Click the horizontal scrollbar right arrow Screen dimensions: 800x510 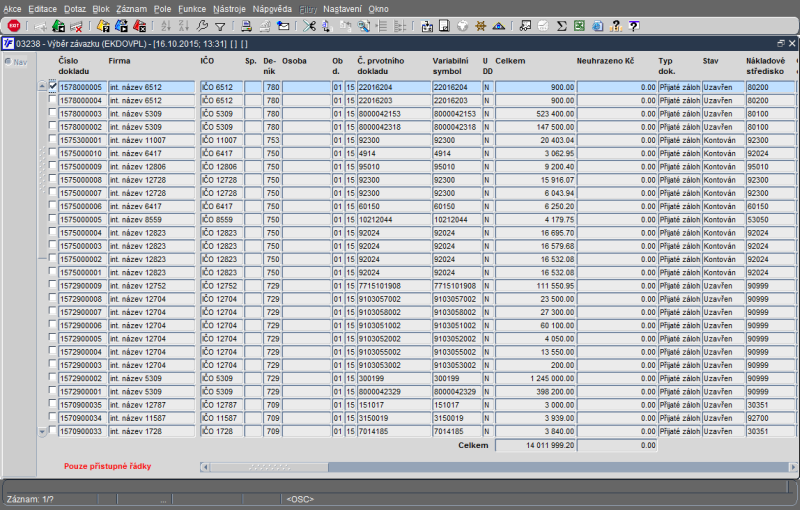(x=793, y=467)
